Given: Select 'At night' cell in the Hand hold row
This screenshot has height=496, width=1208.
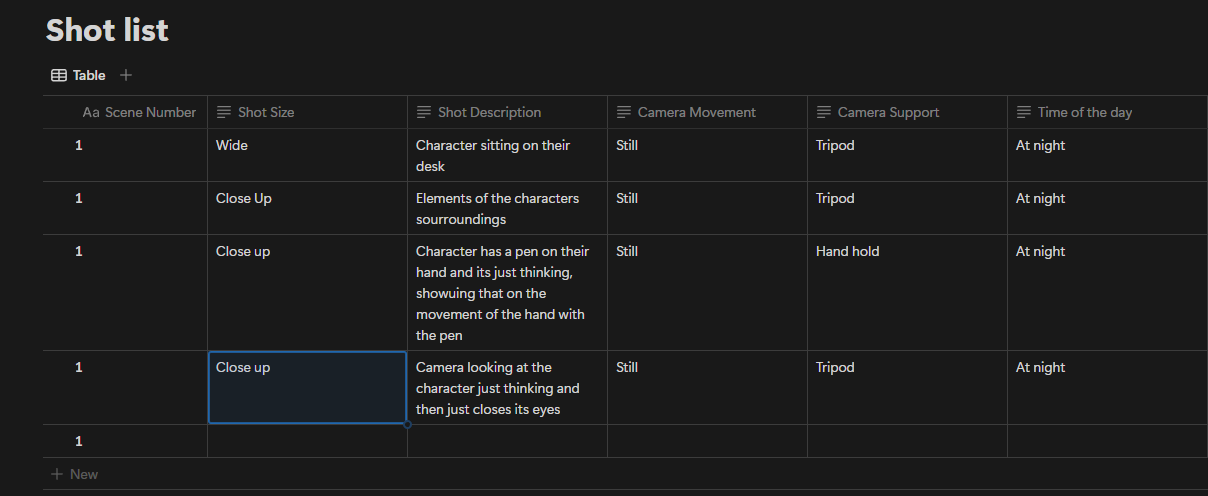Looking at the screenshot, I should 1107,292.
